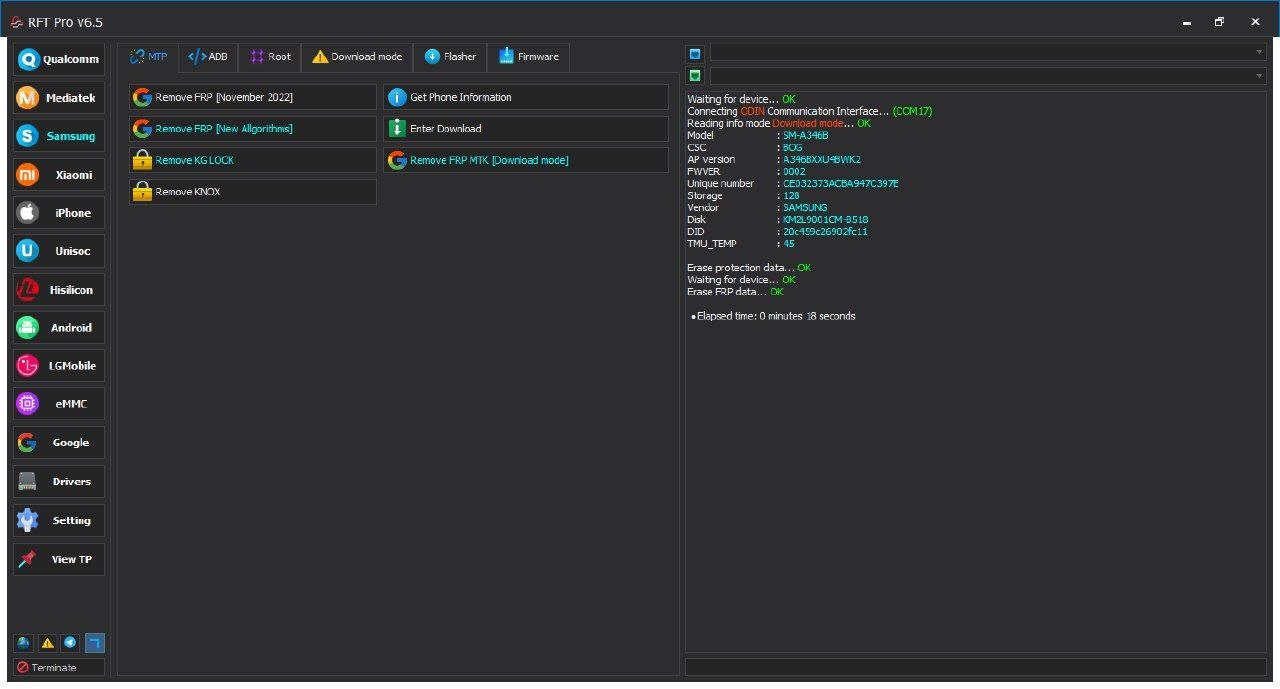Click the 'Reading info mode Download mode' log line
This screenshot has width=1280, height=689.
779,124
